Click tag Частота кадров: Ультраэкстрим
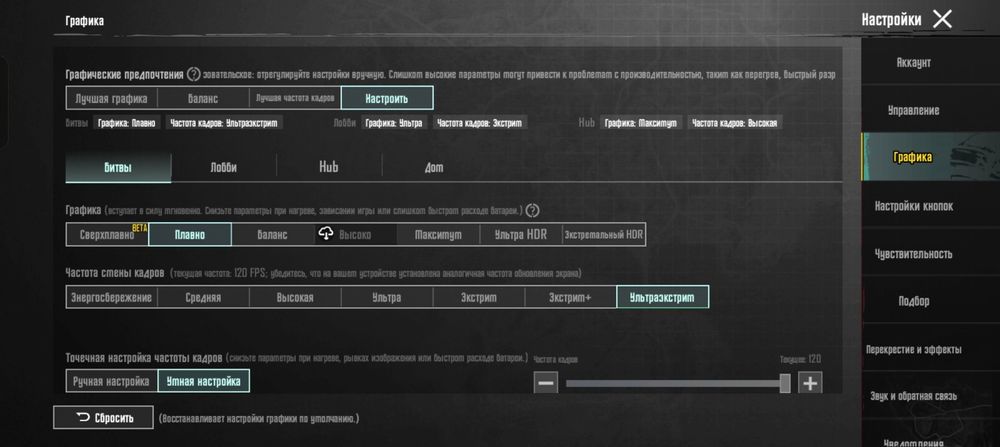The image size is (1000, 447). click(x=224, y=123)
